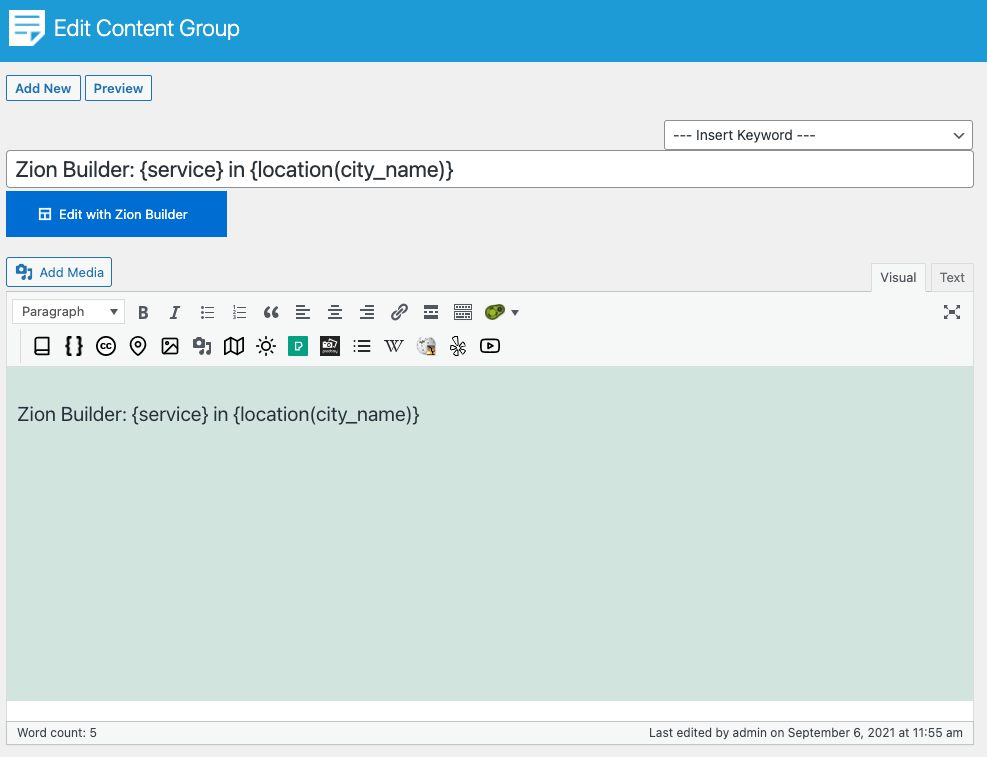The width and height of the screenshot is (987, 757).
Task: Apply blockquote formatting
Action: 271,312
